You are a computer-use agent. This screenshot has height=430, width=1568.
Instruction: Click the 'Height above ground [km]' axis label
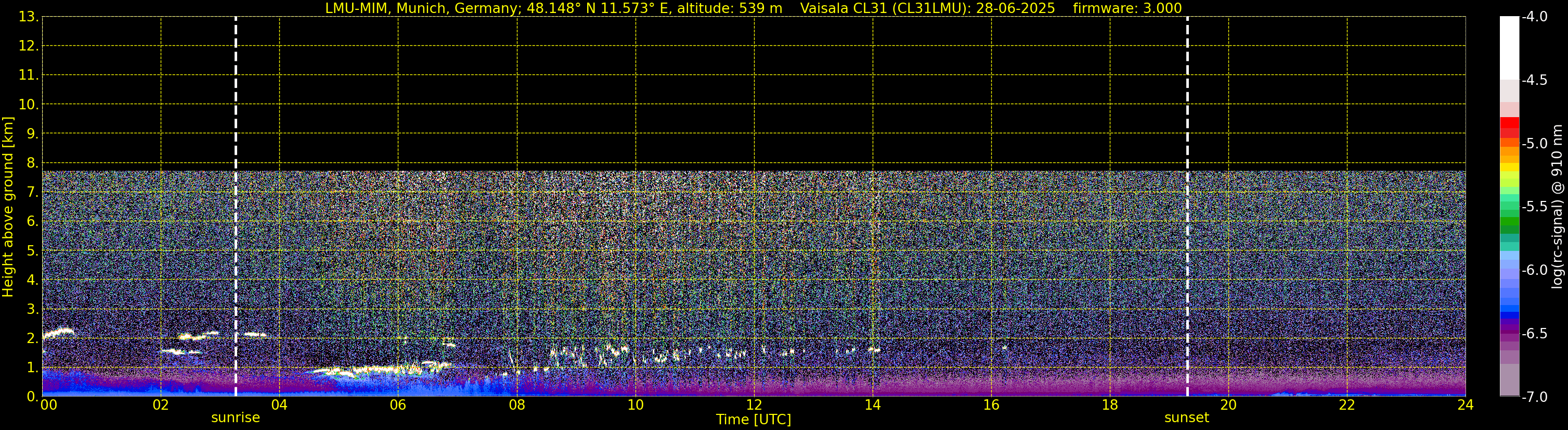coord(8,207)
